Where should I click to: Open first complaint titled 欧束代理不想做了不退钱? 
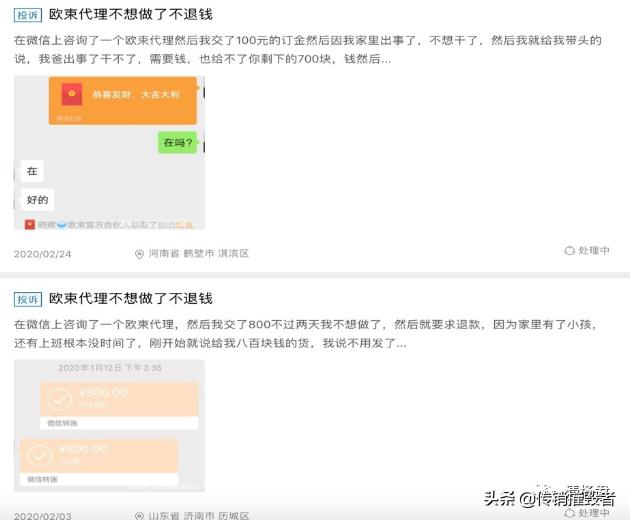[x=131, y=14]
